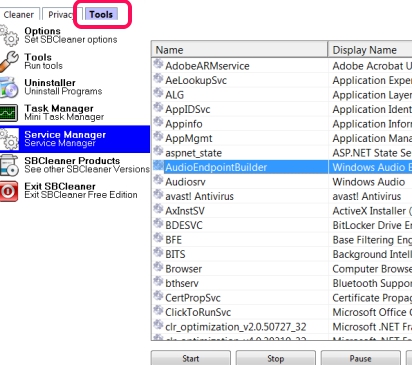Open the Mini Task Manager entry
This screenshot has height=365, width=412.
click(64, 117)
